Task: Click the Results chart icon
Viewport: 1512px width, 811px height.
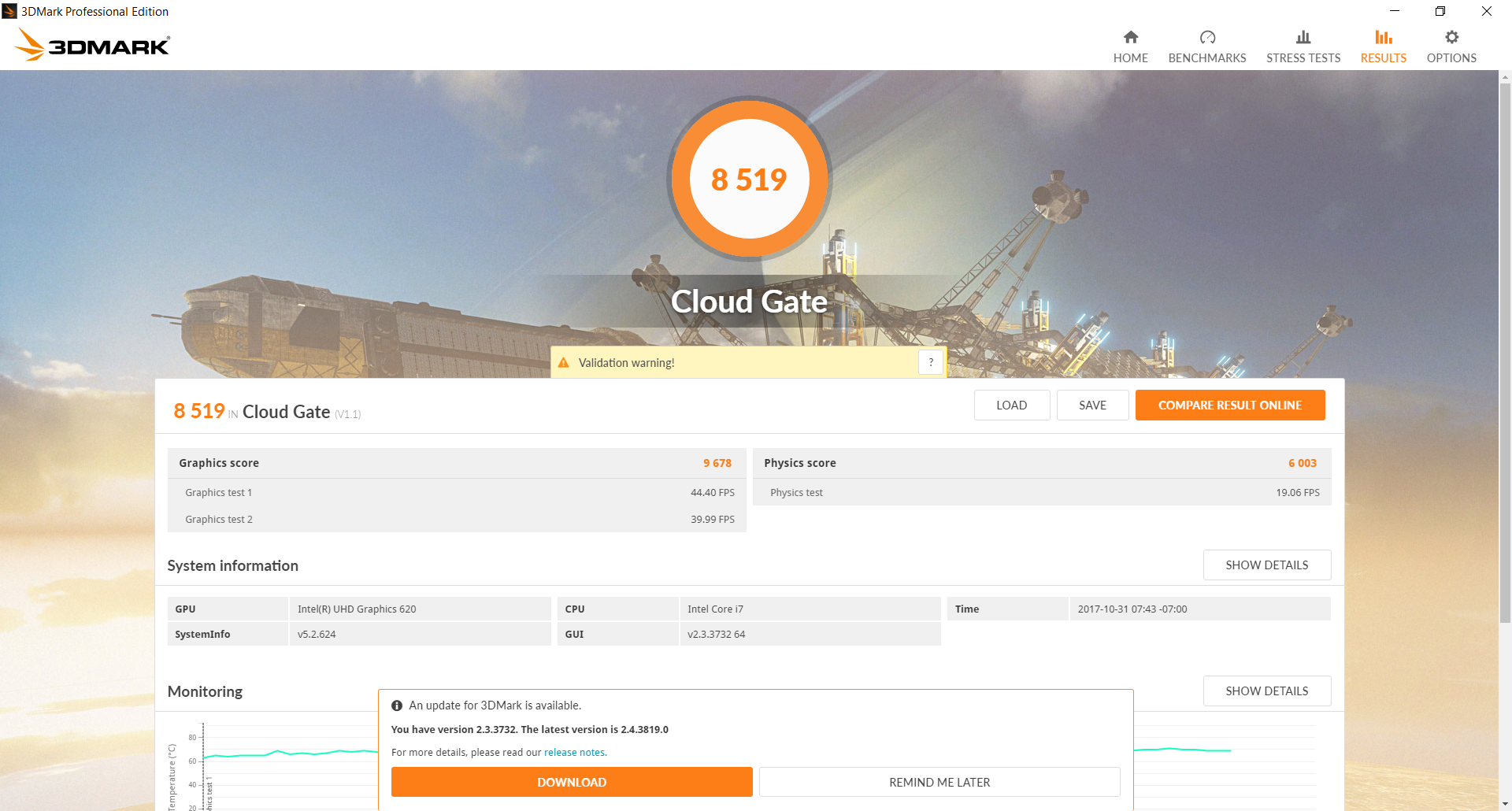Action: (x=1384, y=37)
